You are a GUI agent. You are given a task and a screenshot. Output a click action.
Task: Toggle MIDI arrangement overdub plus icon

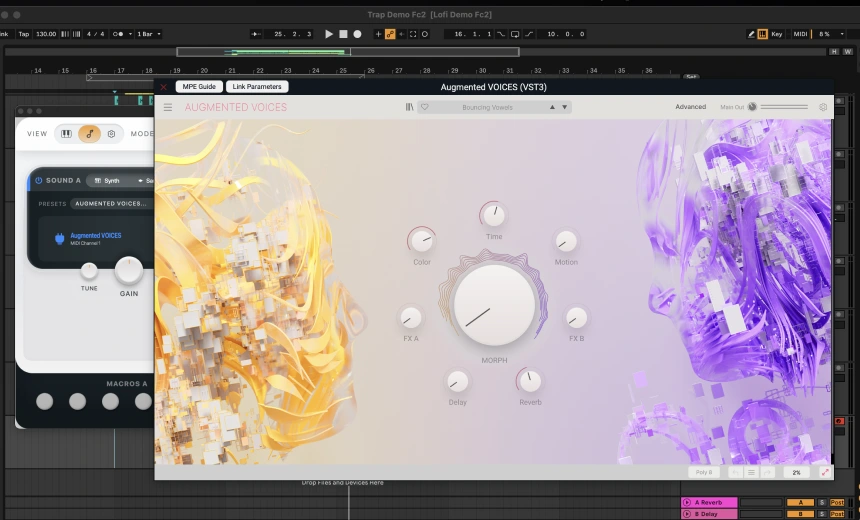378,34
